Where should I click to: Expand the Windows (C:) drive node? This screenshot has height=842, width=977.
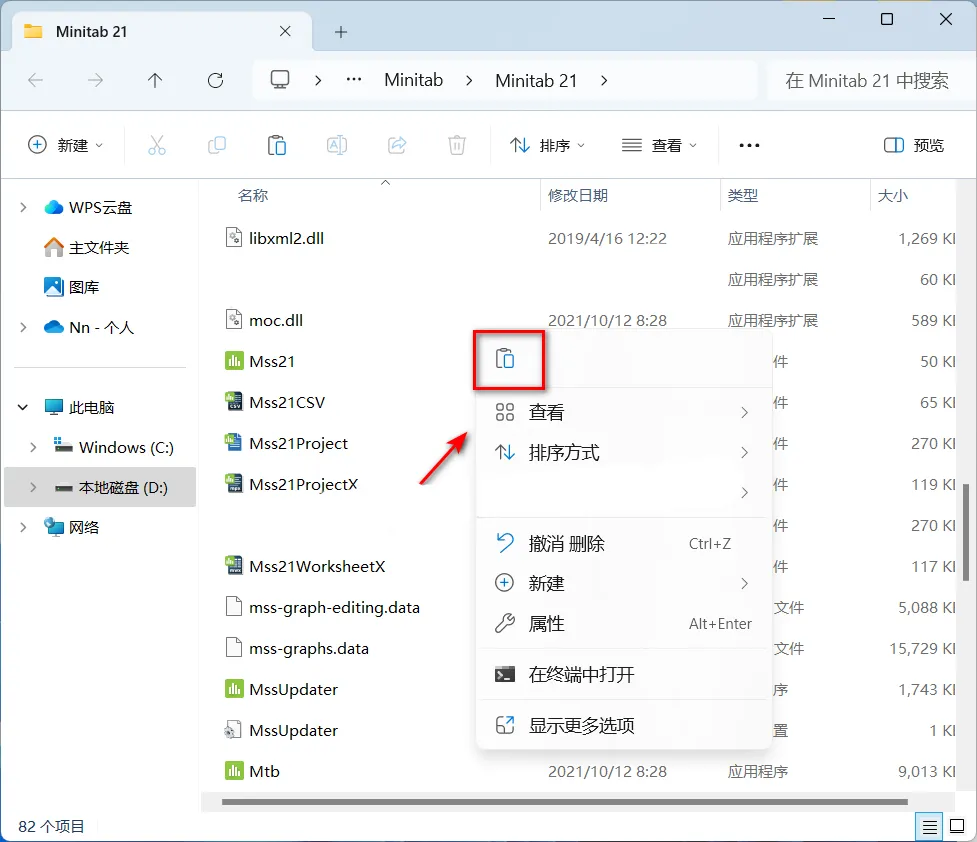click(x=33, y=447)
